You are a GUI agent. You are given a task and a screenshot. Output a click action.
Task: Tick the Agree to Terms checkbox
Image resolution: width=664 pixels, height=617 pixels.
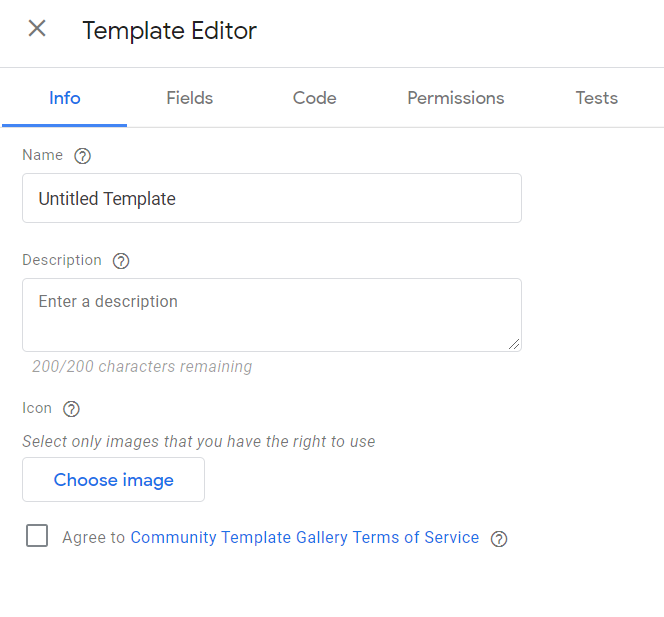tap(37, 537)
